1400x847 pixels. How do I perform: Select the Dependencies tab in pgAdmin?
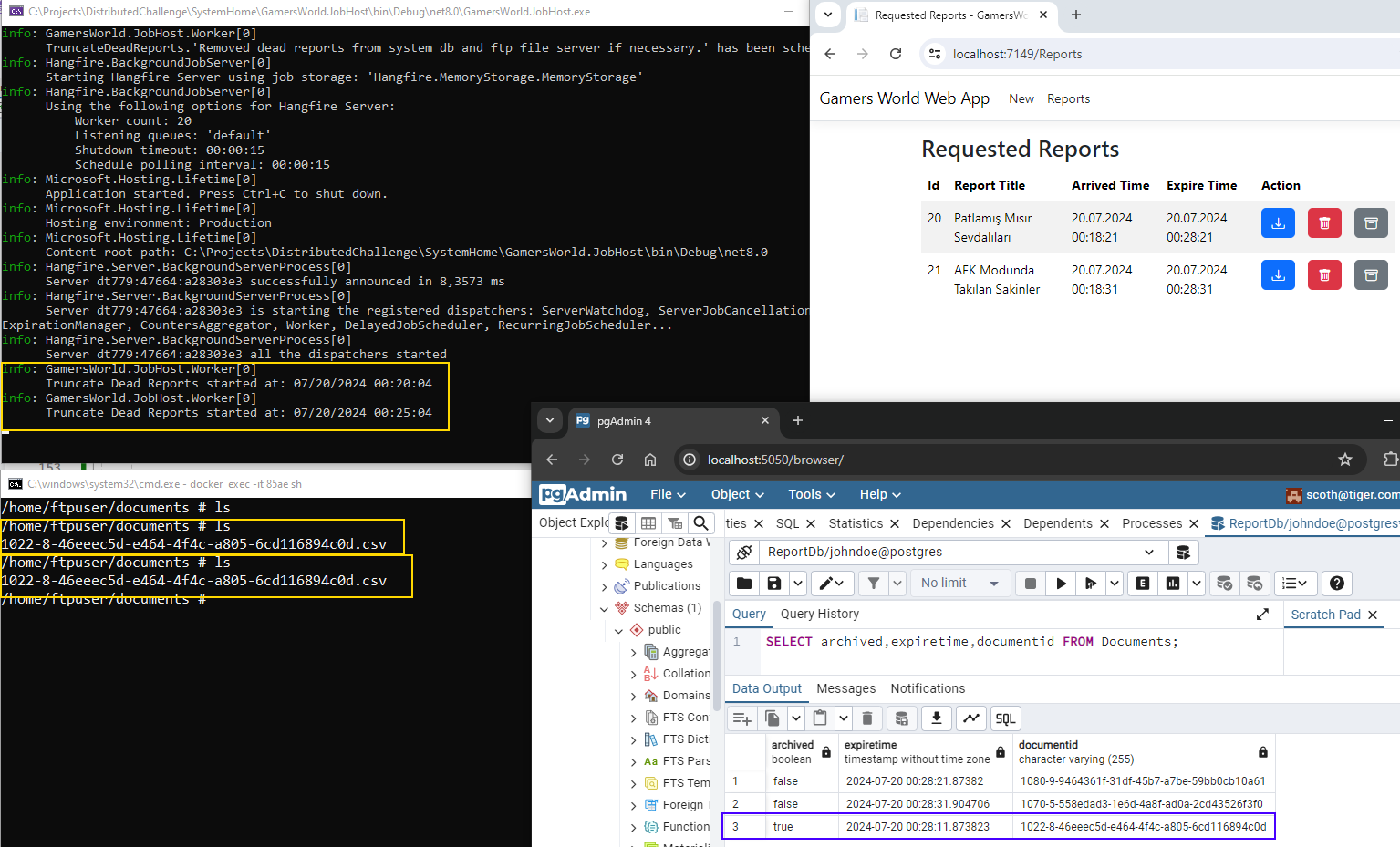point(953,523)
